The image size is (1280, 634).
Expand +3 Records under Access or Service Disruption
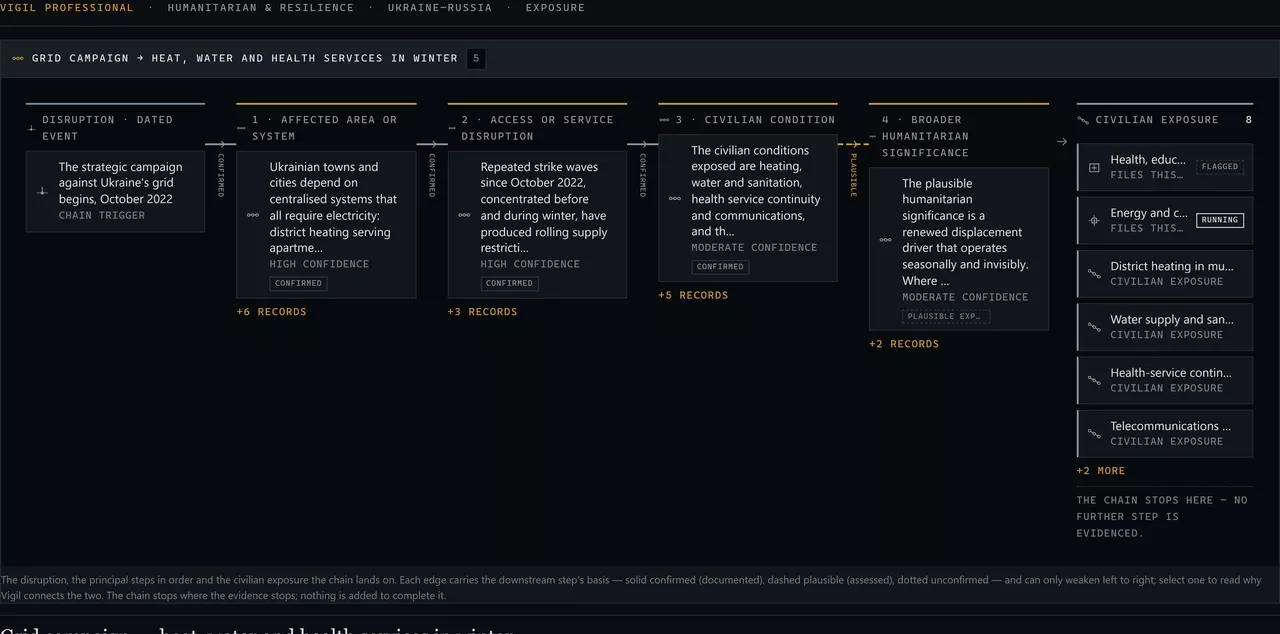pos(483,312)
